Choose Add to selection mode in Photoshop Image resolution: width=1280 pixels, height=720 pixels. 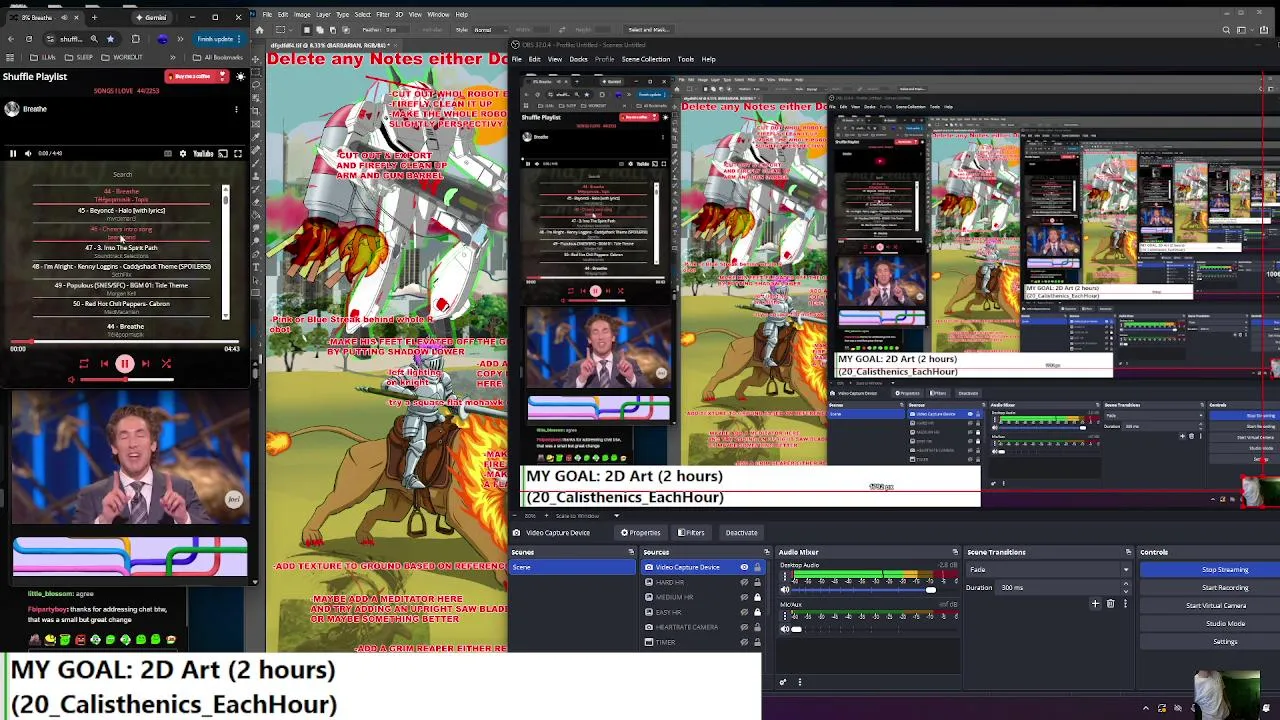point(320,30)
